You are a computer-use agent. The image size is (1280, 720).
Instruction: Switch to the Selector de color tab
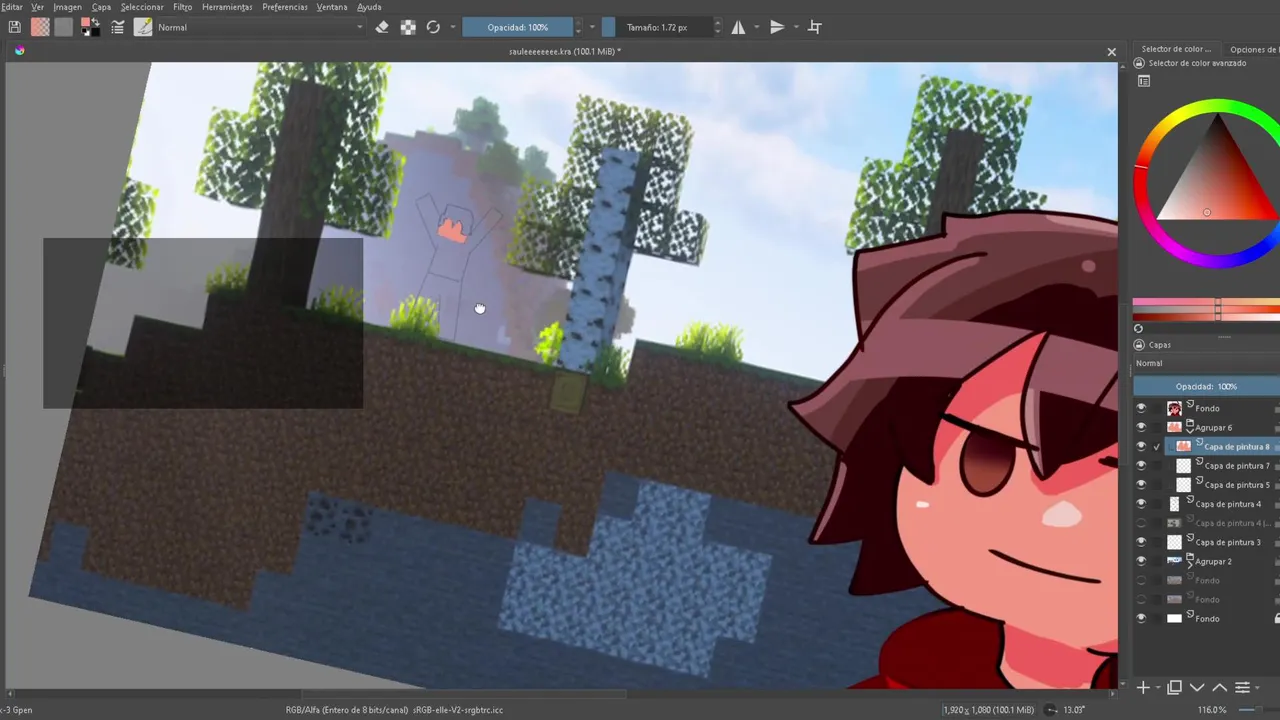click(1176, 49)
